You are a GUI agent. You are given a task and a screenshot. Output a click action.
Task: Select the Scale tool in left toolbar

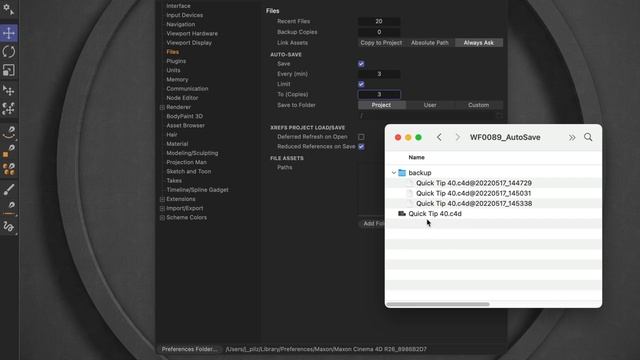coord(9,70)
